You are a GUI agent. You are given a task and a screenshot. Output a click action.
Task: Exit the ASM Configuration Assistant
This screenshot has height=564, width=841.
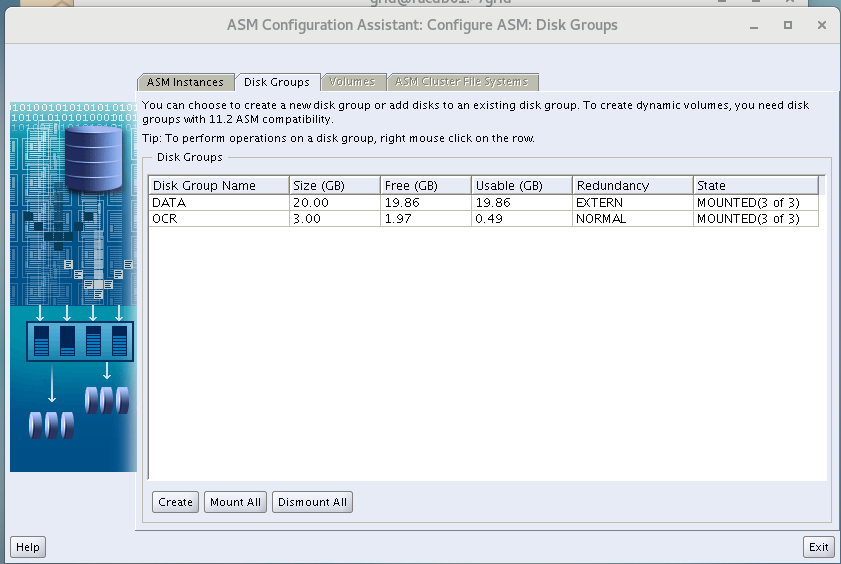coord(818,547)
